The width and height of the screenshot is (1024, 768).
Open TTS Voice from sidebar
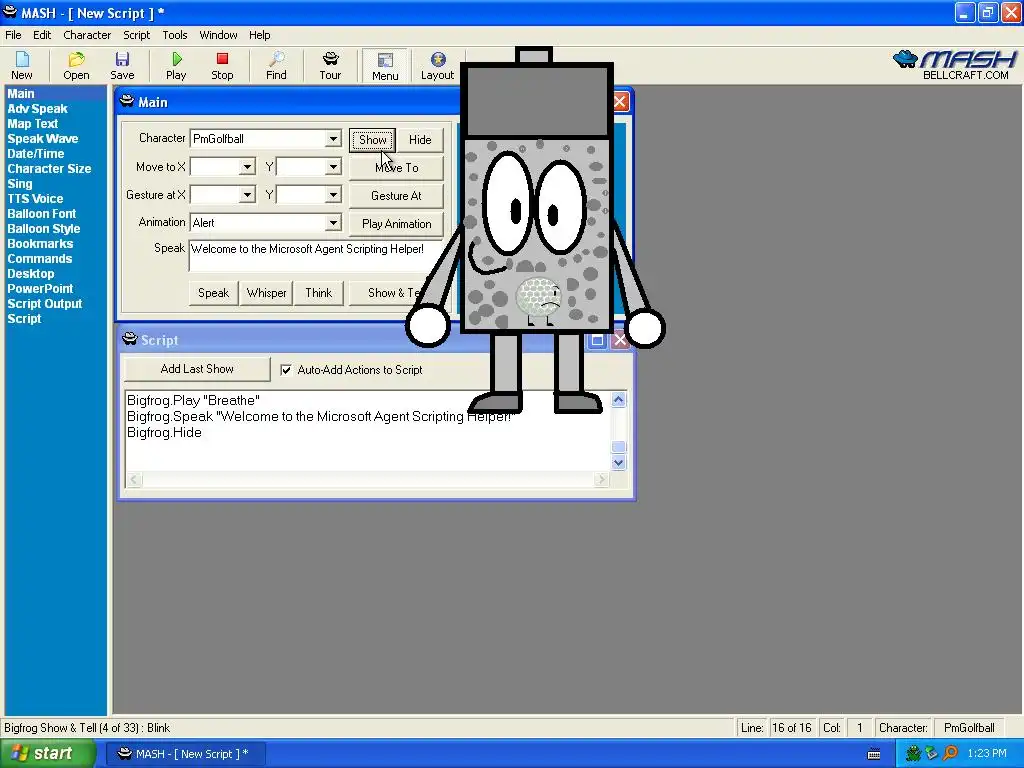(35, 199)
